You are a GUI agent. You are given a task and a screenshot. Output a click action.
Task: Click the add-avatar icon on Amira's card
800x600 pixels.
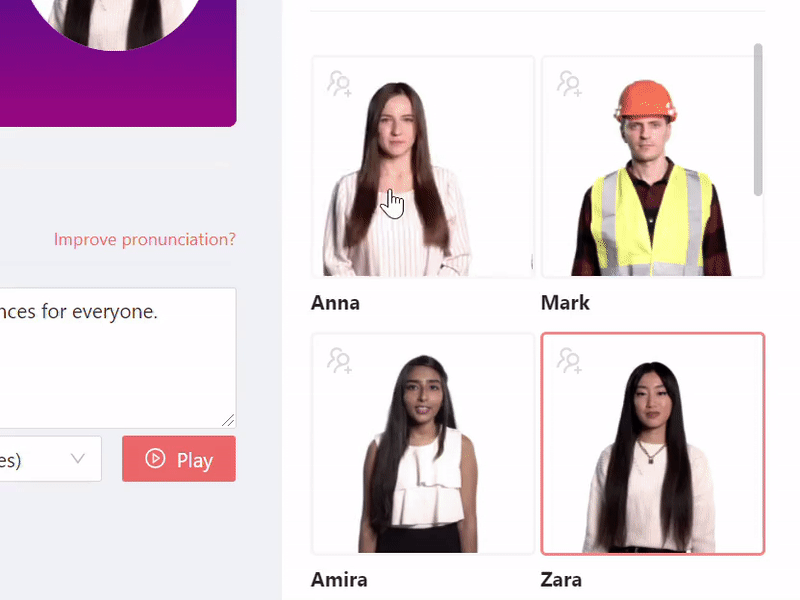click(x=339, y=361)
